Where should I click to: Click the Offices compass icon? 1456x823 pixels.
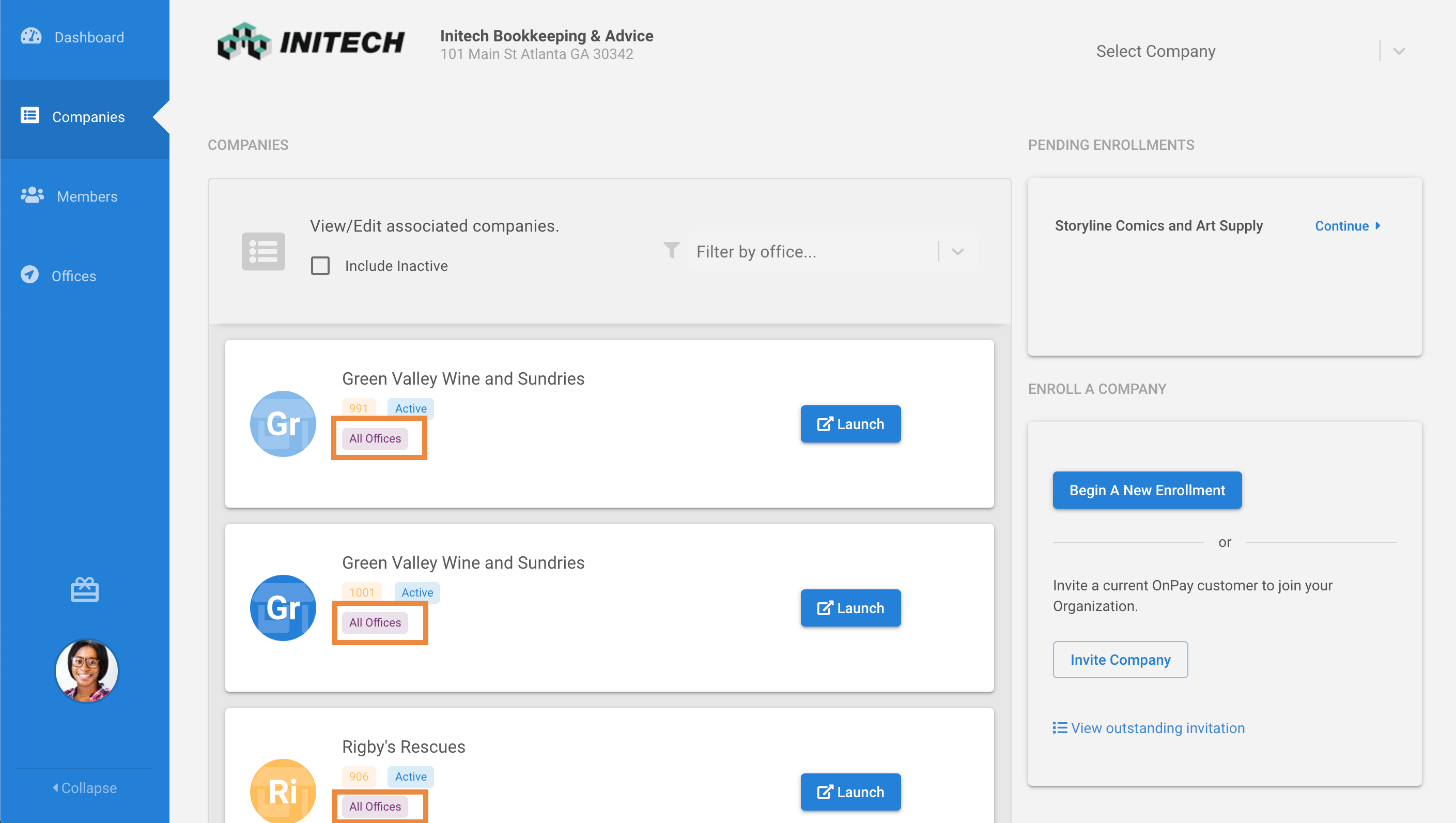tap(29, 275)
